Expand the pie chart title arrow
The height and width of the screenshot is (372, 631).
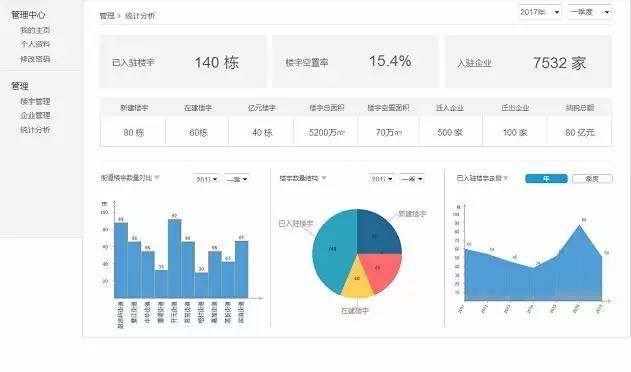(x=324, y=178)
